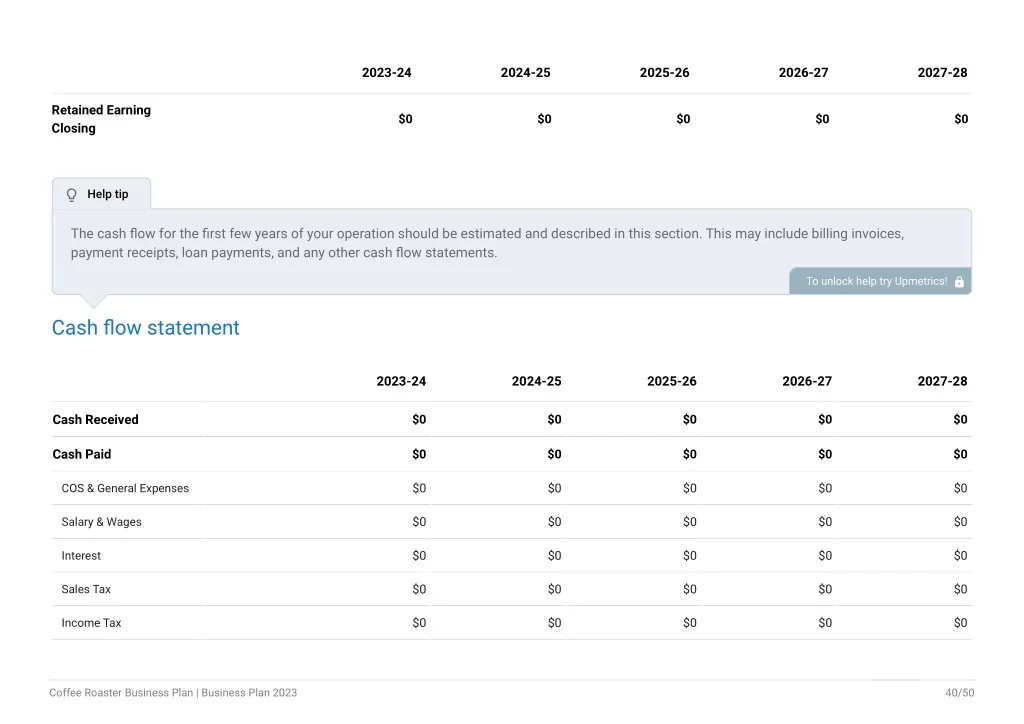Click Income Tax value under 2026-27
Image resolution: width=1024 pixels, height=724 pixels.
[825, 623]
